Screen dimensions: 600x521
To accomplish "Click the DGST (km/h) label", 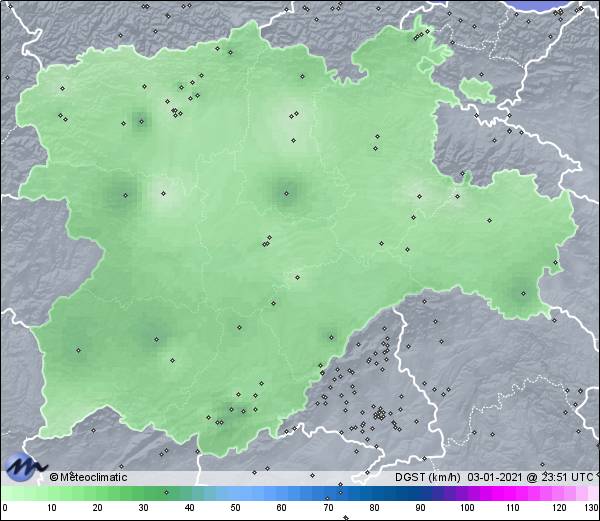I will click(428, 477).
